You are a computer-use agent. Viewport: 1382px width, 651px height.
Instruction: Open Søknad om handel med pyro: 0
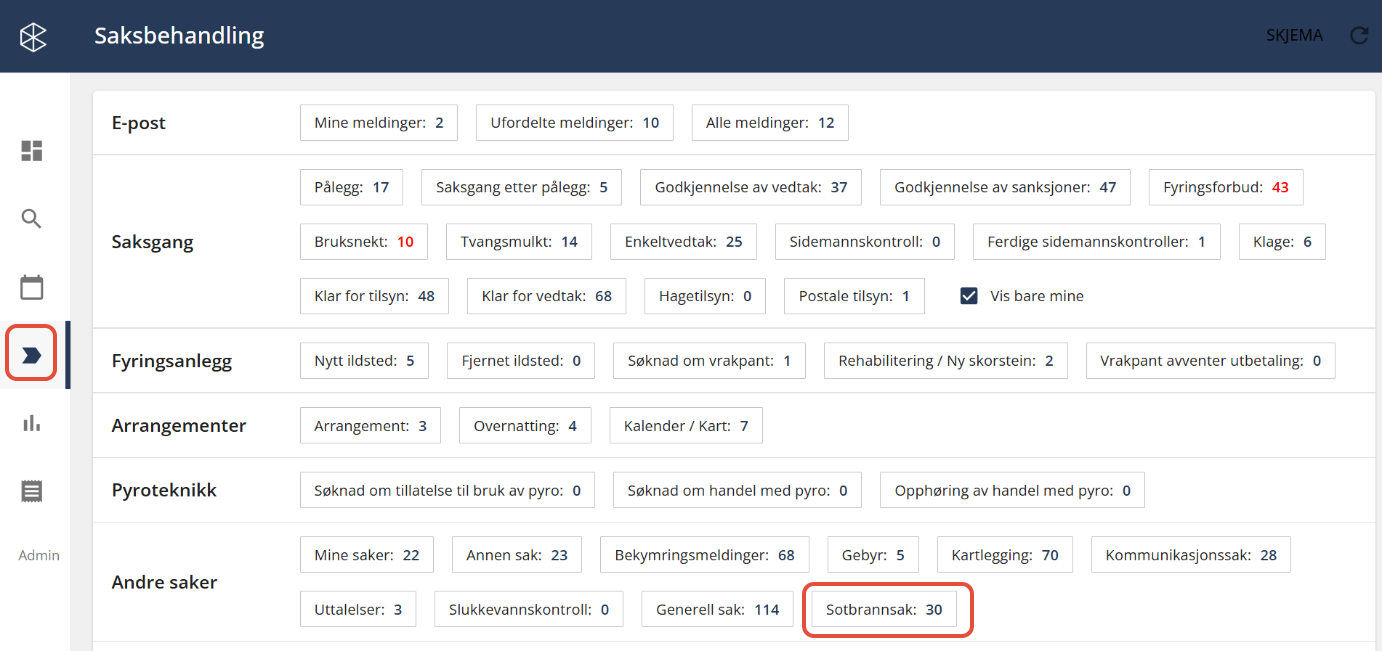[738, 491]
